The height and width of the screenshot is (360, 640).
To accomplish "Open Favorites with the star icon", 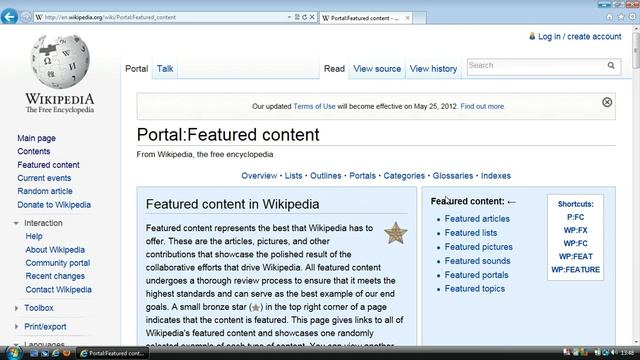I will [621, 17].
